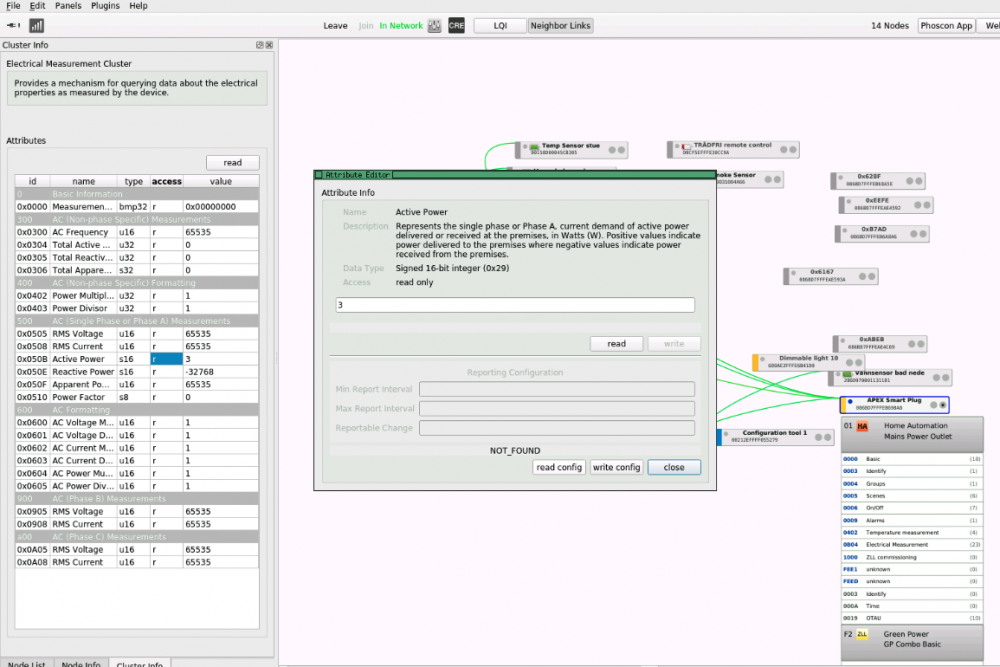Click the HA profile badge on endpoint 01
The image size is (1000, 667).
coord(862,427)
